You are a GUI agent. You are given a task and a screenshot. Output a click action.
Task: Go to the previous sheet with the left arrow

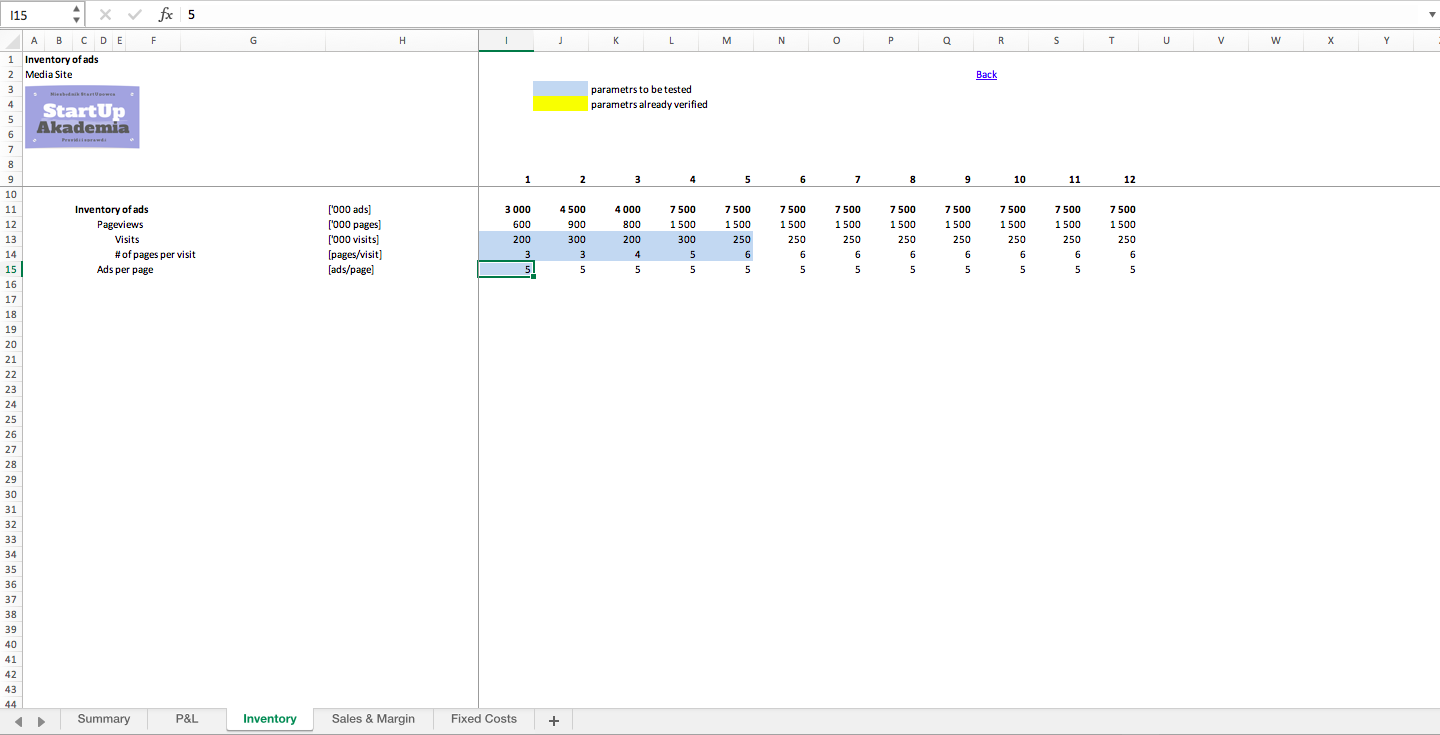16,720
